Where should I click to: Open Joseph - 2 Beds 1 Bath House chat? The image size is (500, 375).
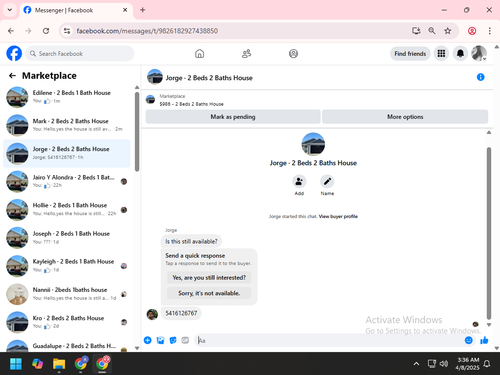[67, 238]
